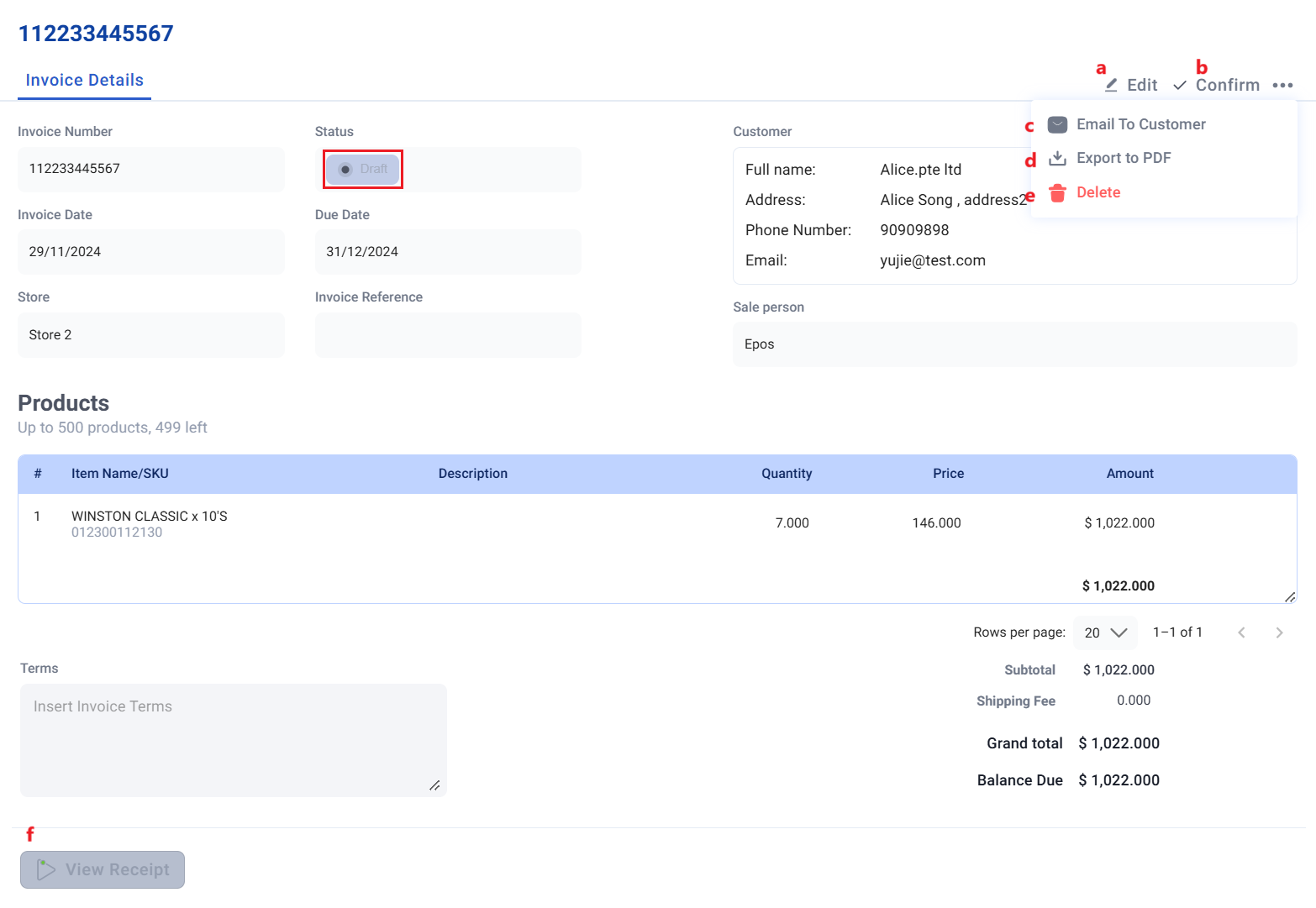Select Delete from the overflow menu
Image resolution: width=1316 pixels, height=908 pixels.
click(x=1098, y=192)
